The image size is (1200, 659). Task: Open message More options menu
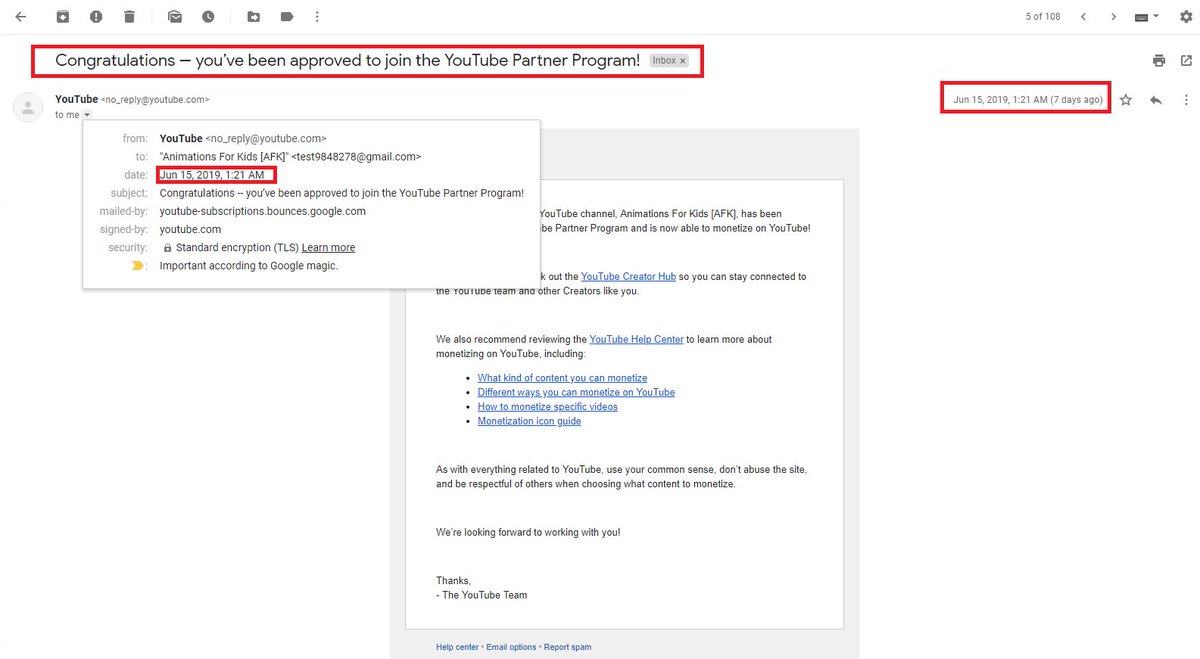[1186, 100]
